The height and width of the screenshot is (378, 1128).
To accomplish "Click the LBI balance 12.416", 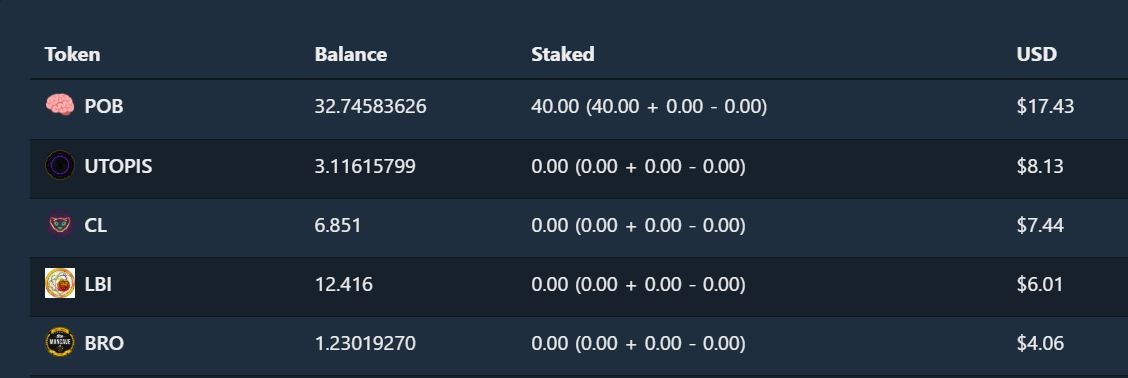I will coord(344,284).
